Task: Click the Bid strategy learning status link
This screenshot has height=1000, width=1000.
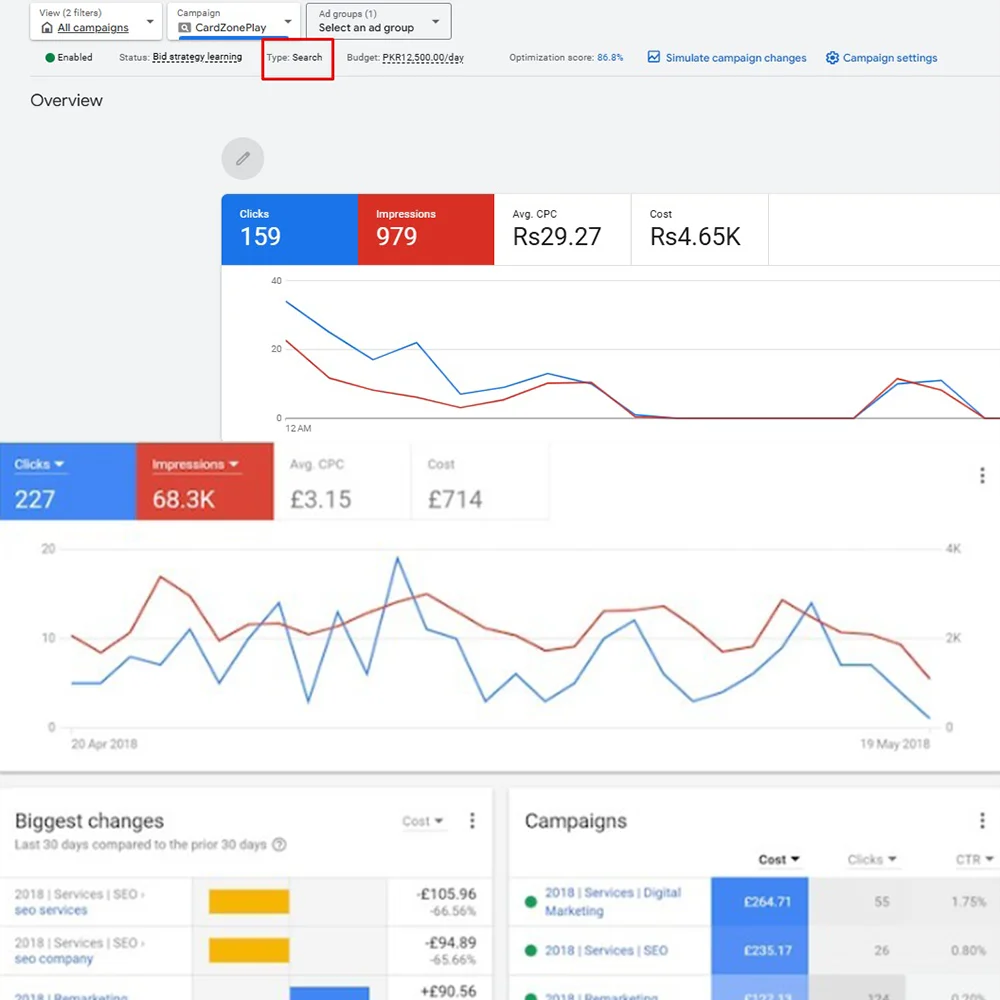Action: click(x=197, y=58)
